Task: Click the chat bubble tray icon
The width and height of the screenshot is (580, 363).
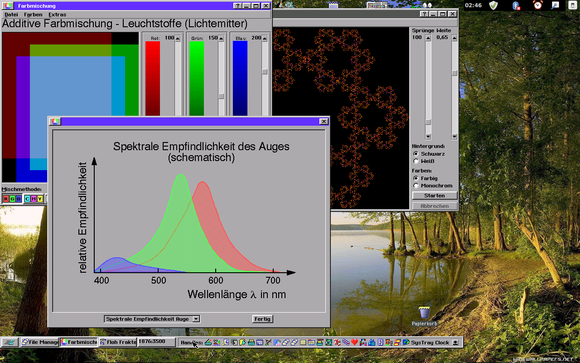Action: [555, 5]
